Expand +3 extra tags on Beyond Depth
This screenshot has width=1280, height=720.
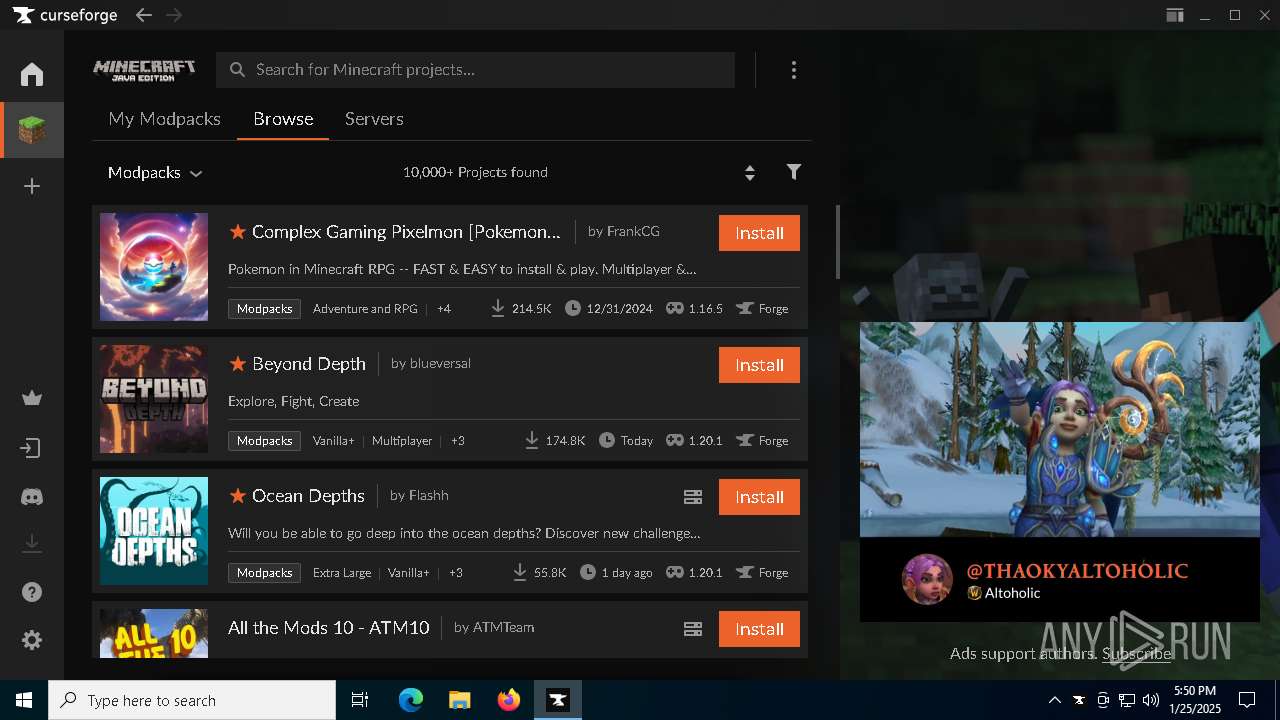tap(458, 441)
